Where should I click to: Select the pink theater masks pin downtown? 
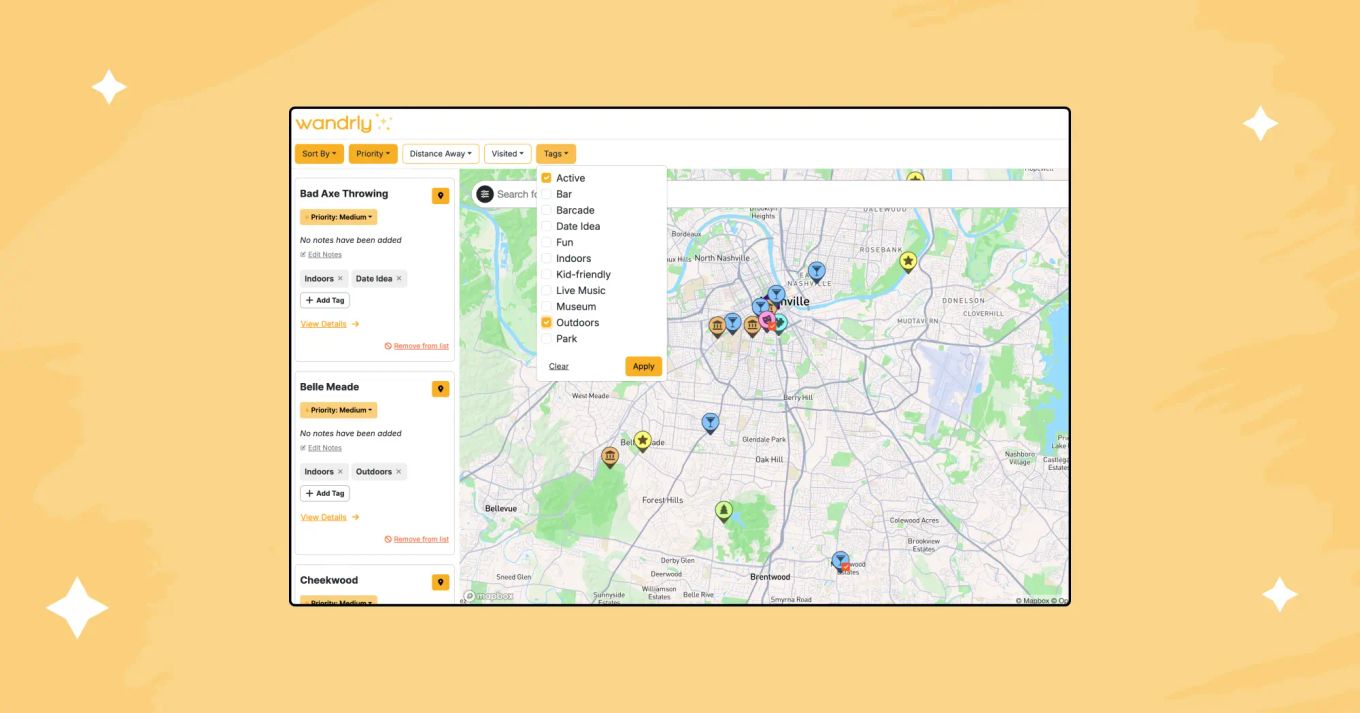point(767,320)
